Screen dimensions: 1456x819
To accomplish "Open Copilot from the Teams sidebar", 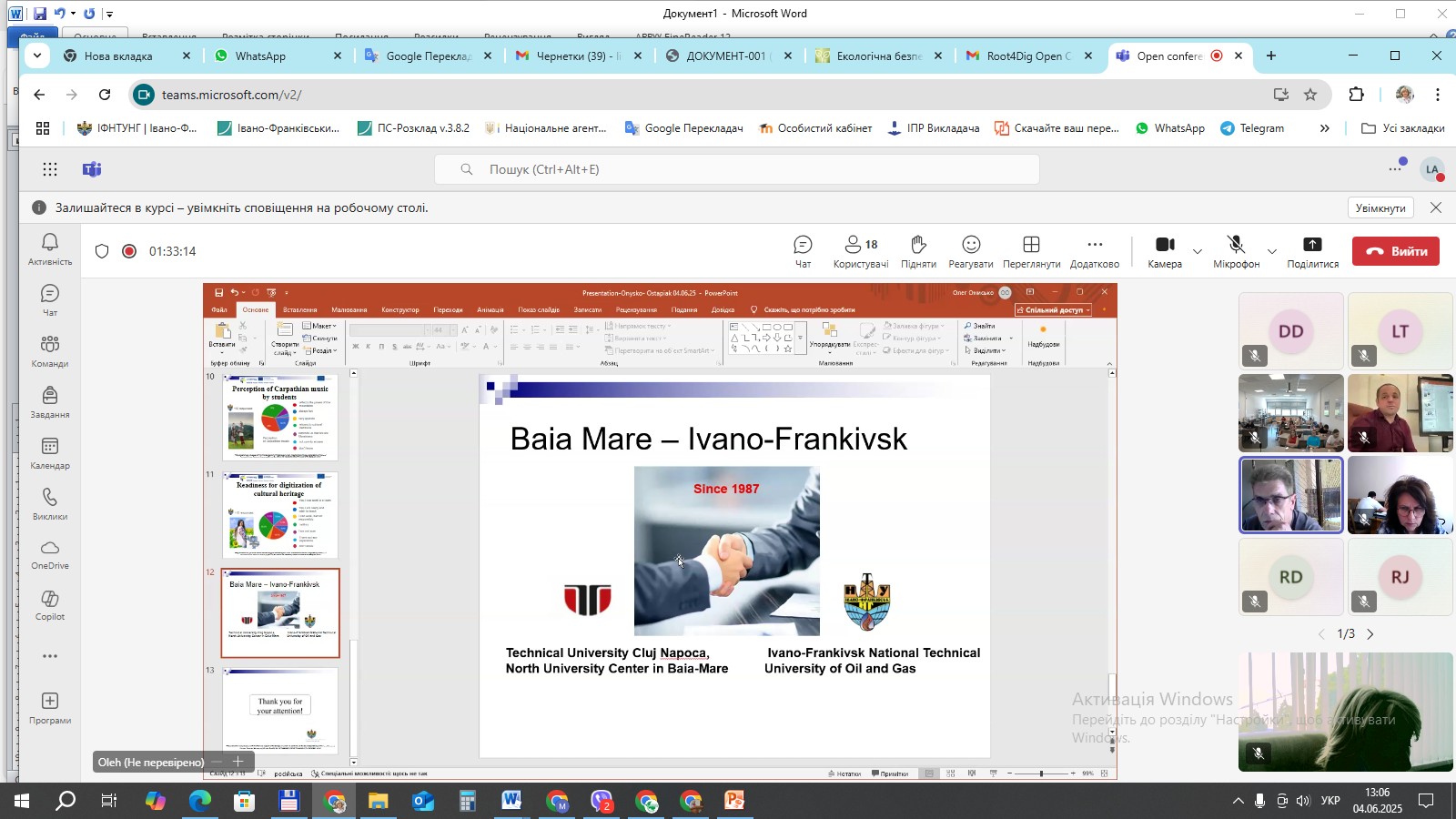I will pos(50,604).
